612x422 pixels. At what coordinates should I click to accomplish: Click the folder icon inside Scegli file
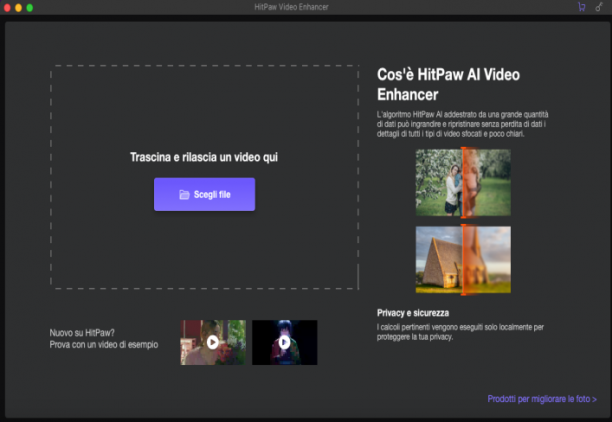point(184,194)
